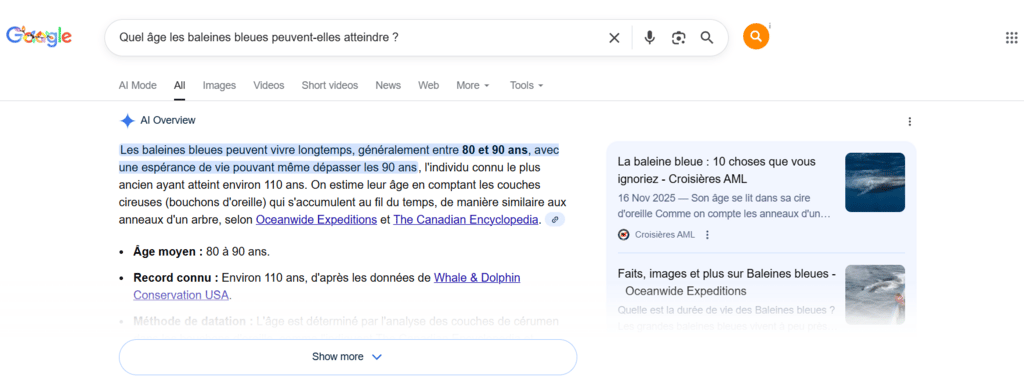This screenshot has width=1024, height=388.
Task: Click the source link chip icon after Canadian Encyclopedia
Action: click(x=554, y=220)
